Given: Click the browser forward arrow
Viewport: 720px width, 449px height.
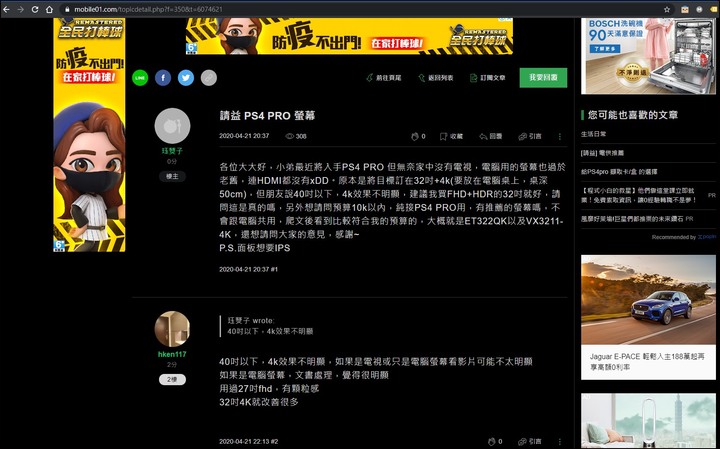Looking at the screenshot, I should (21, 9).
